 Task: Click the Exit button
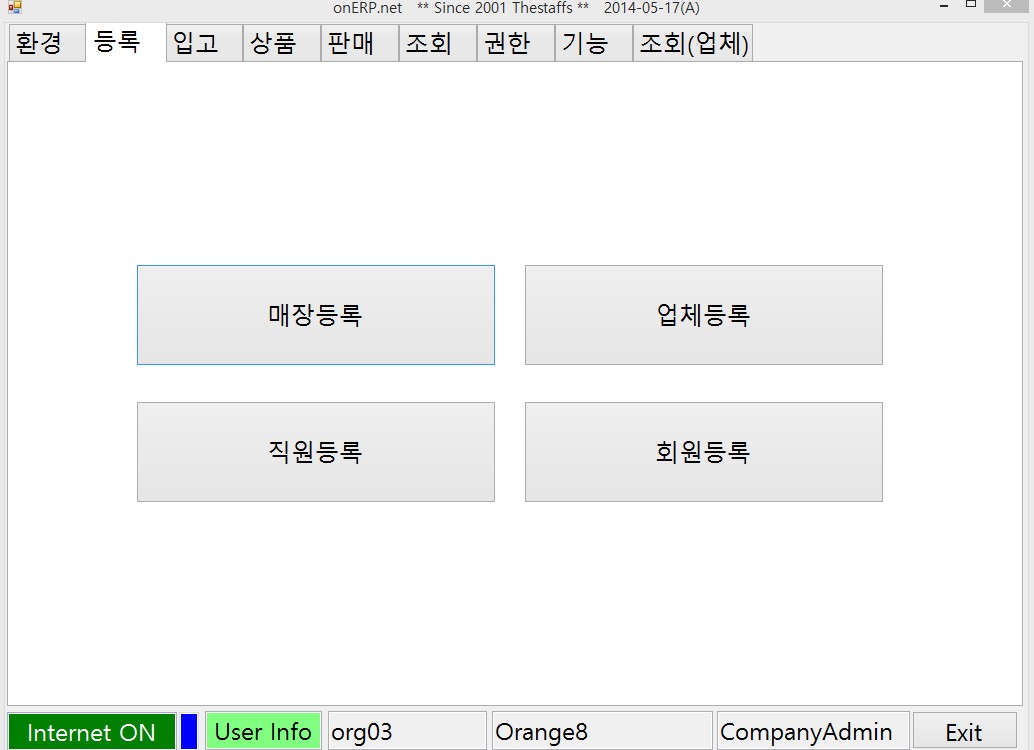point(964,732)
